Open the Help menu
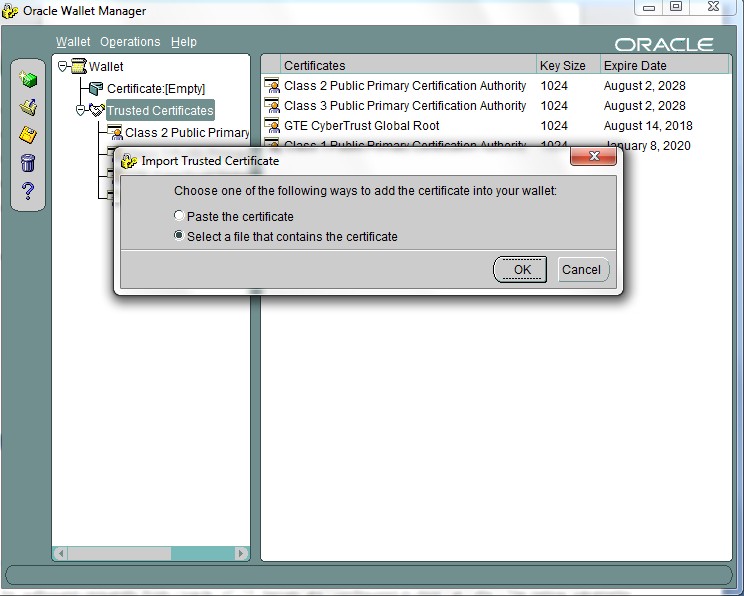 click(184, 42)
